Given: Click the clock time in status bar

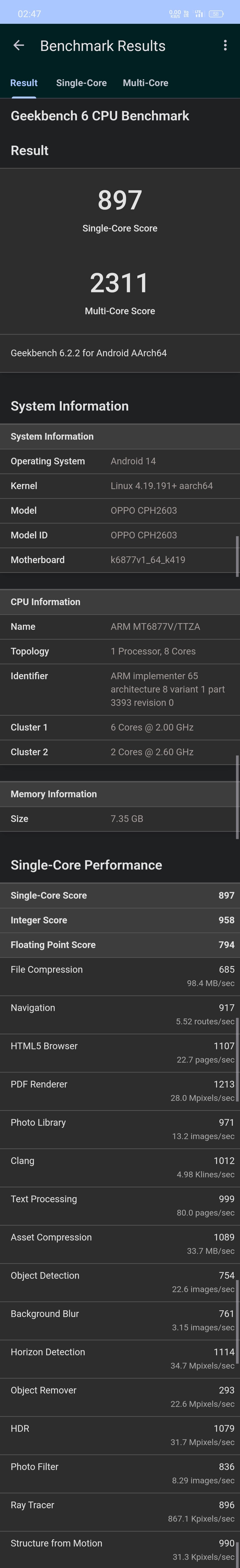Looking at the screenshot, I should pyautogui.click(x=29, y=13).
